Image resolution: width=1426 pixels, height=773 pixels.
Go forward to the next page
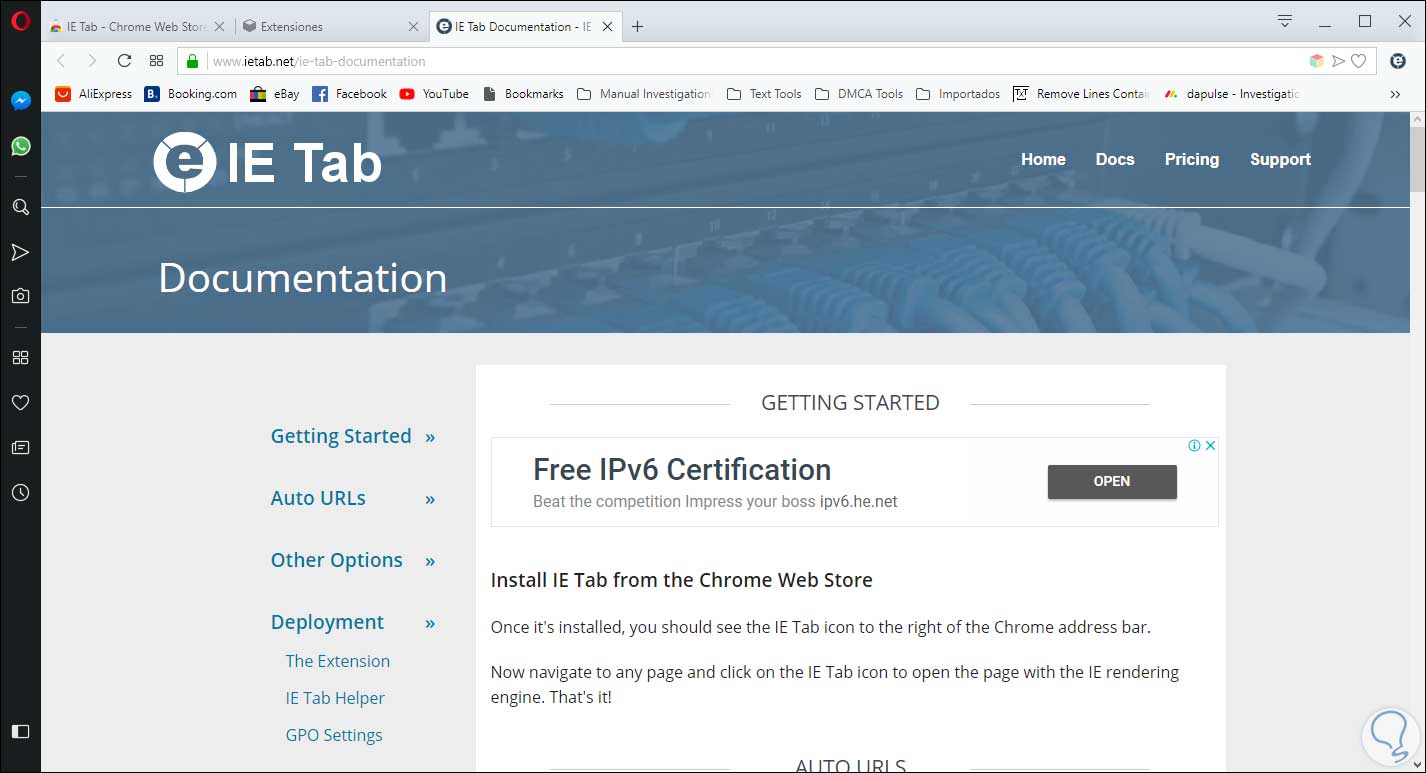(x=92, y=61)
